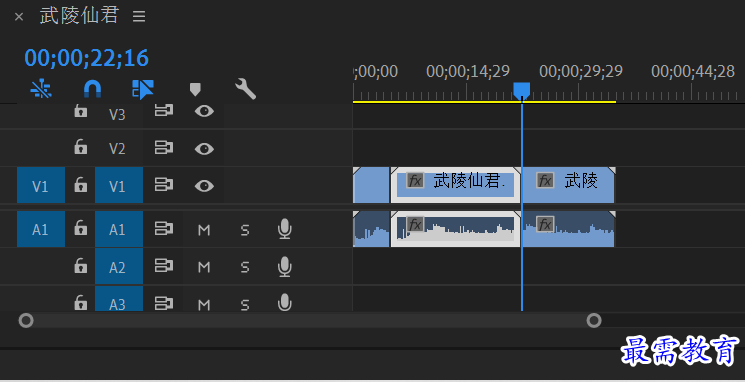Image resolution: width=745 pixels, height=382 pixels.
Task: Toggle sync lock for V1
Action: click(164, 185)
